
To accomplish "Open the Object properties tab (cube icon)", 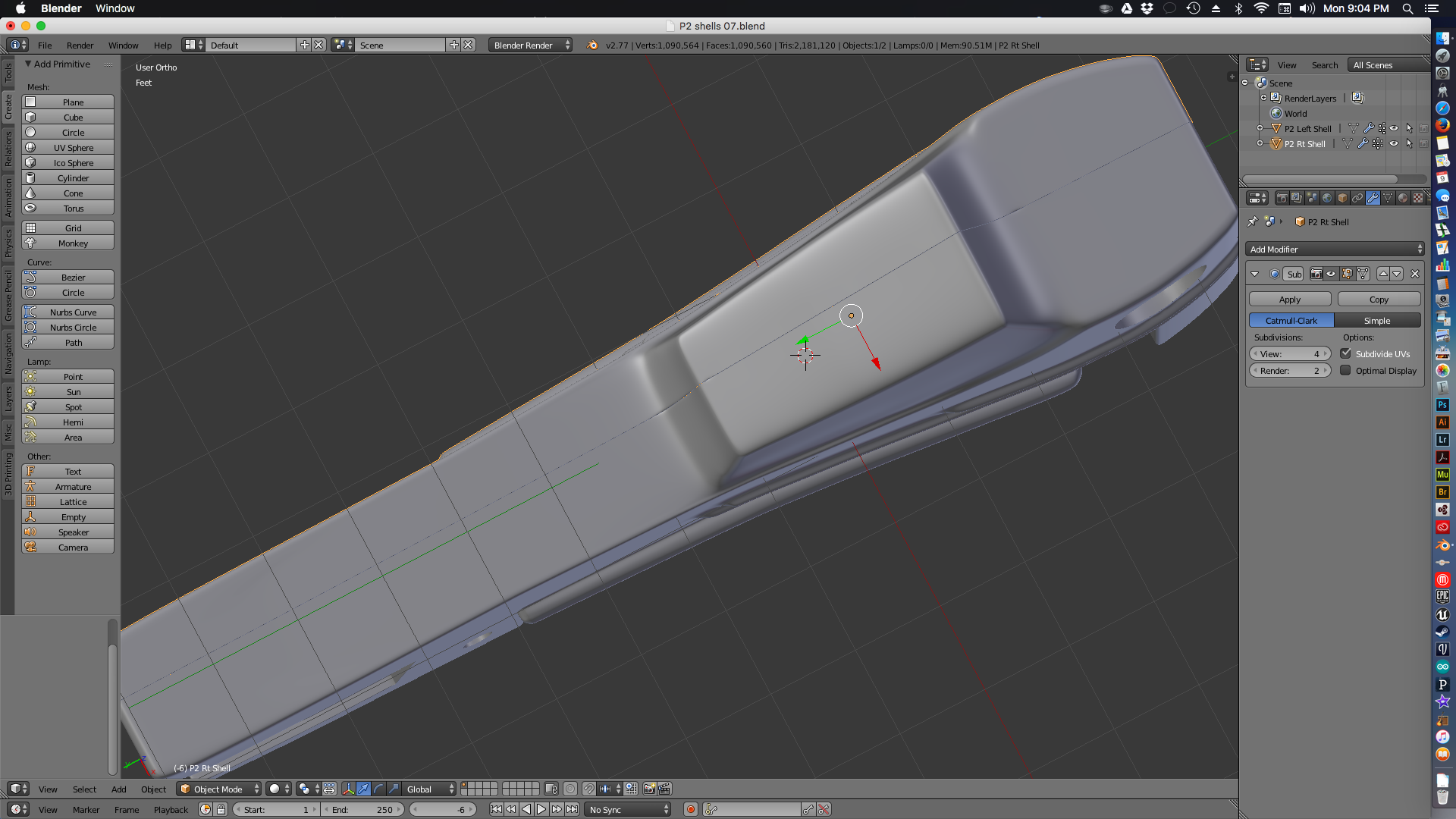I will pos(1342,198).
